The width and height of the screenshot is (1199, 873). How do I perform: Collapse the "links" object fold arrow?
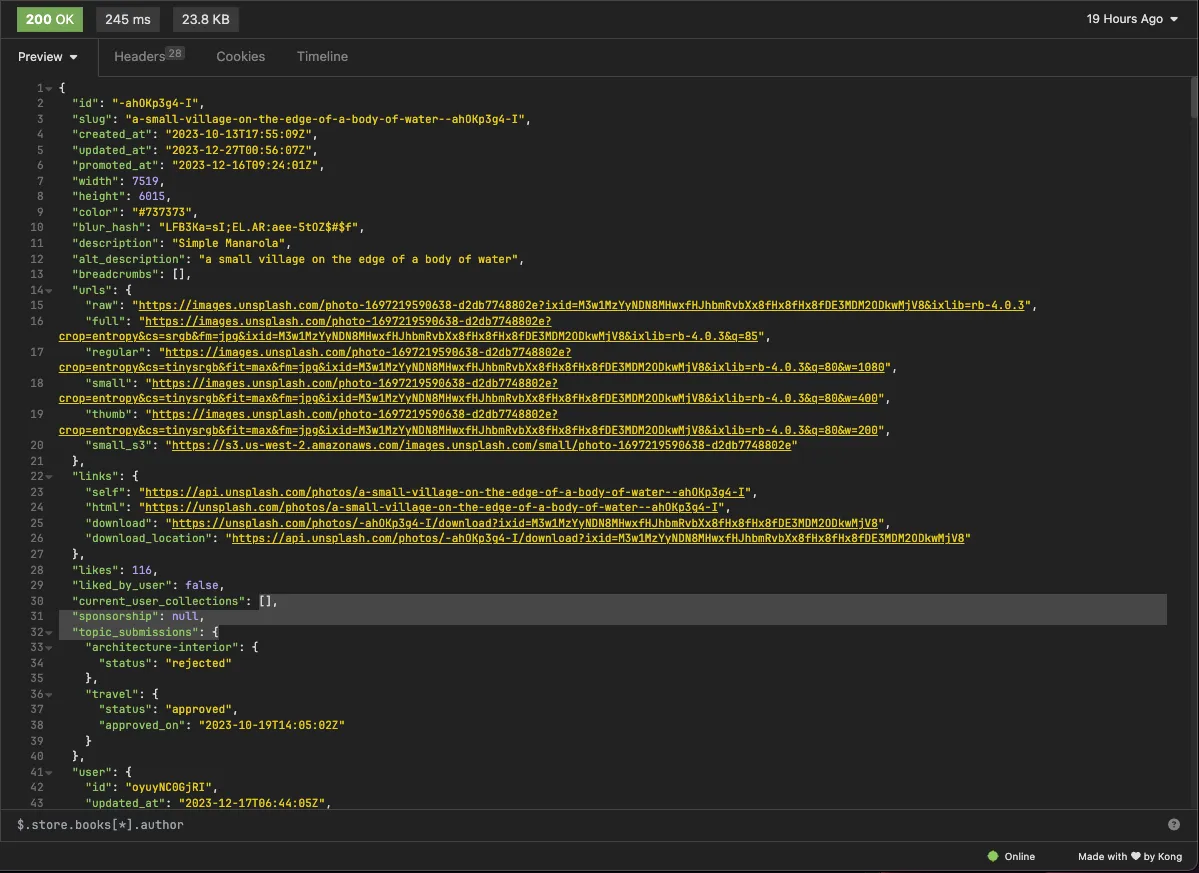click(49, 476)
